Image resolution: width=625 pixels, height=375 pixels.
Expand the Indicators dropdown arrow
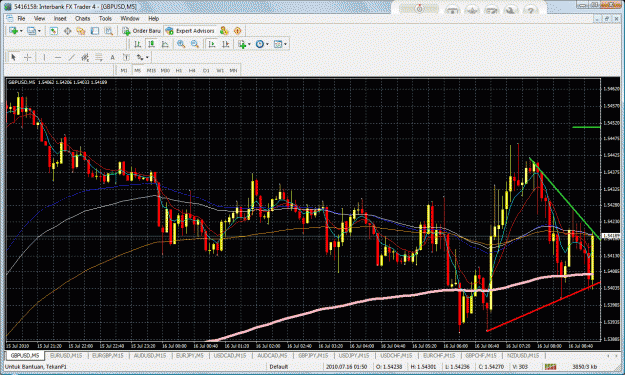[x=249, y=44]
